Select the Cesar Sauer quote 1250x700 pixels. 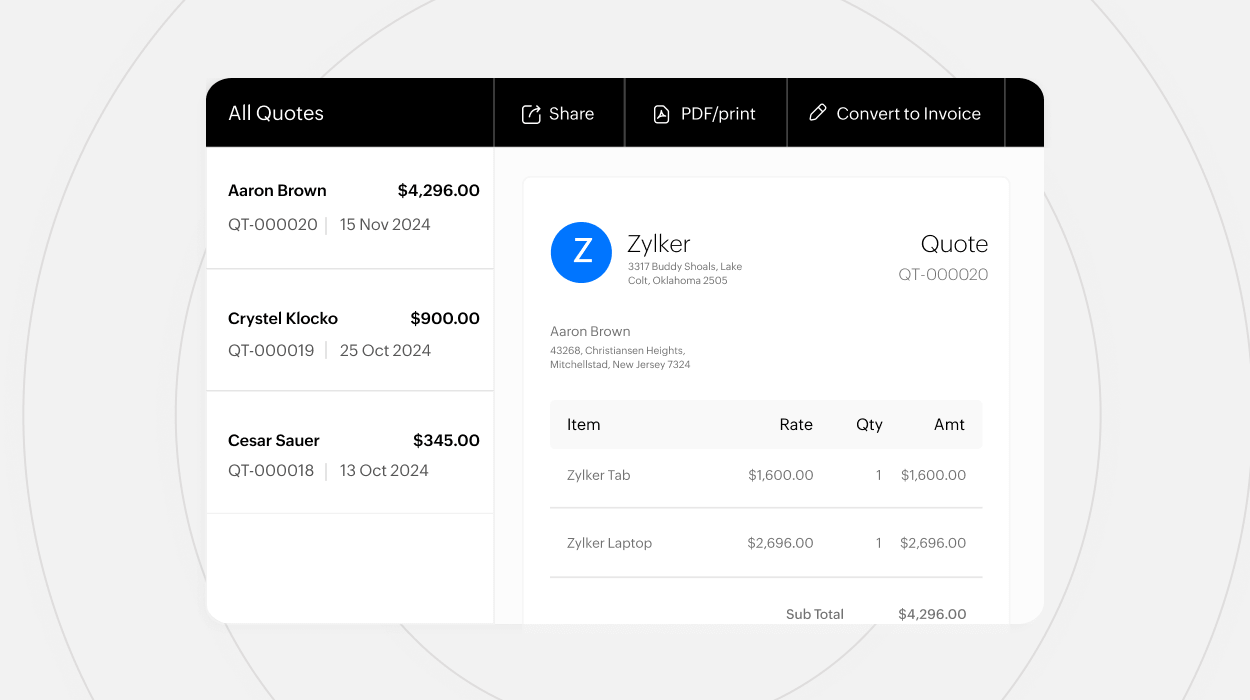[350, 455]
